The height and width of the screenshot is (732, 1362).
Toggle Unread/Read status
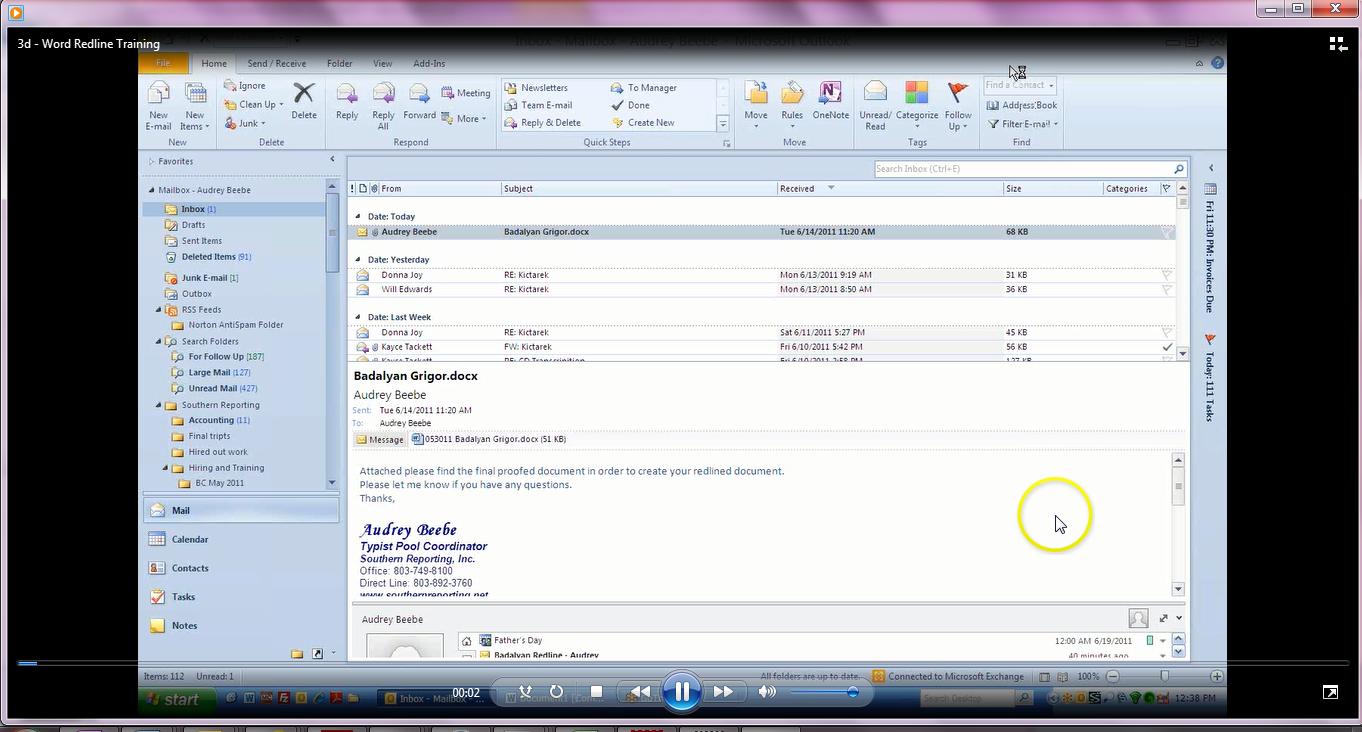875,107
